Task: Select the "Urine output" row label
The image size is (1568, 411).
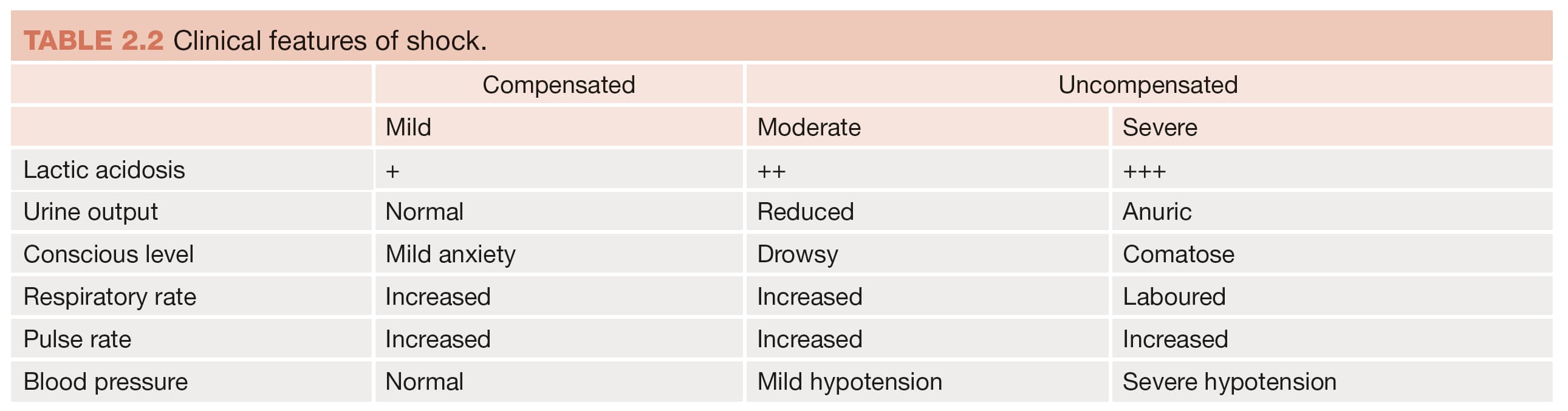Action: [91, 212]
